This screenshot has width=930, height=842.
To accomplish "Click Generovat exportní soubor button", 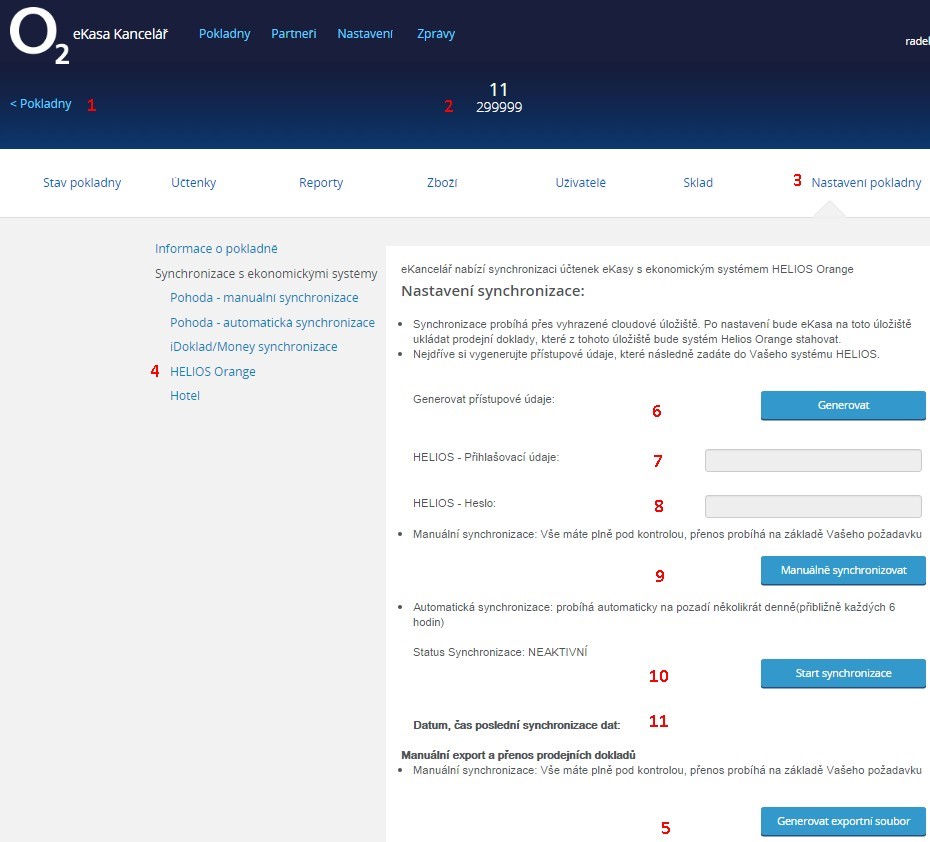I will [x=843, y=821].
